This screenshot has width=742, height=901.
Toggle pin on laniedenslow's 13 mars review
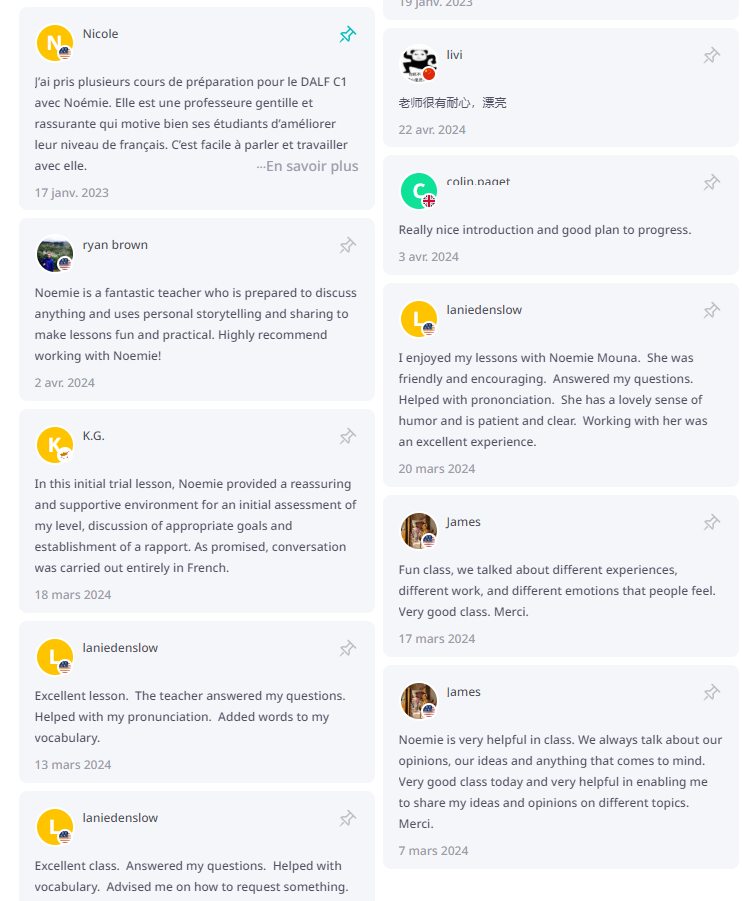click(x=347, y=648)
